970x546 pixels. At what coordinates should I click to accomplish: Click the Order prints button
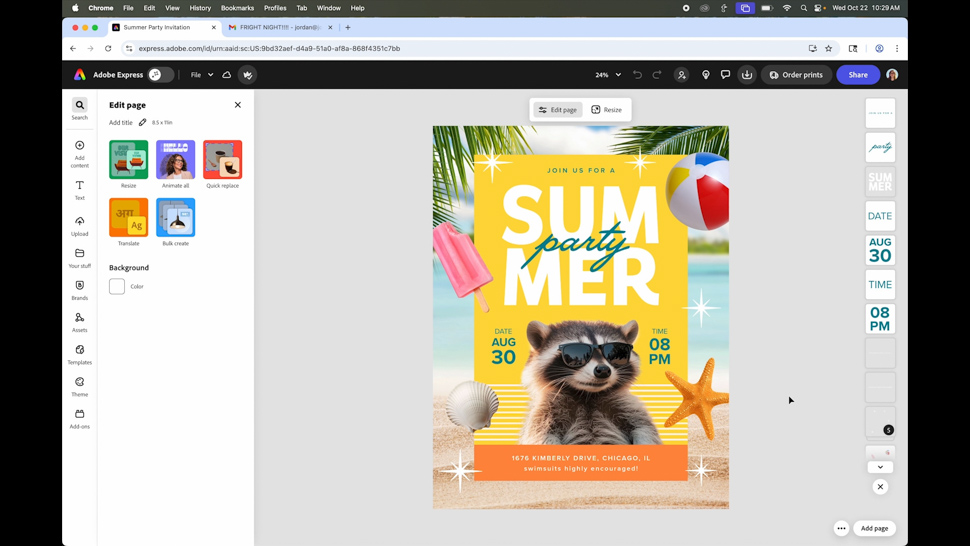(796, 75)
